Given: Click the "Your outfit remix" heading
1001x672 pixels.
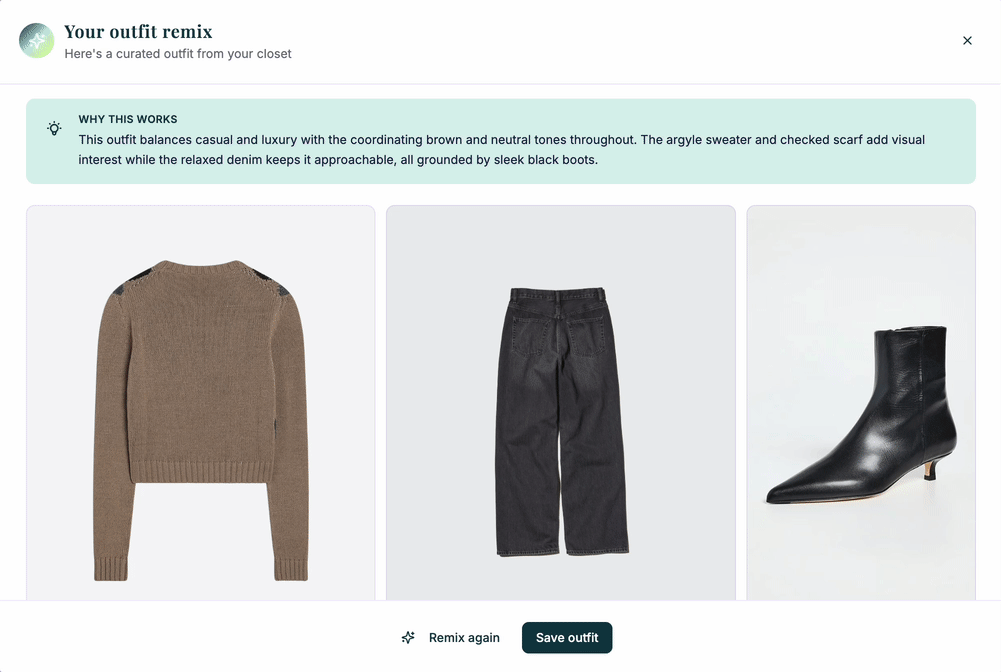Looking at the screenshot, I should point(138,32).
